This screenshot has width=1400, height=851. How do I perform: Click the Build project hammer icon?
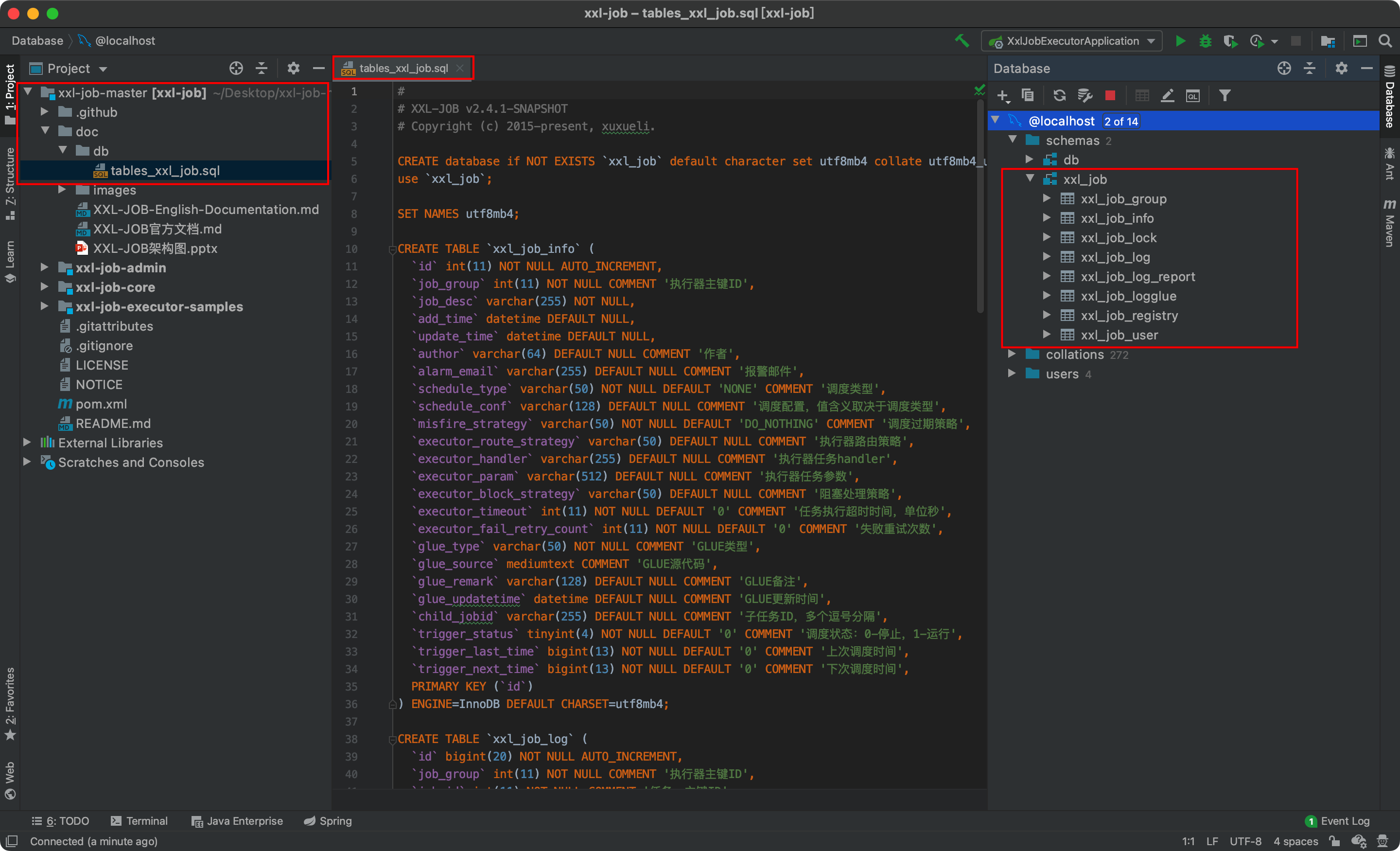tap(962, 41)
